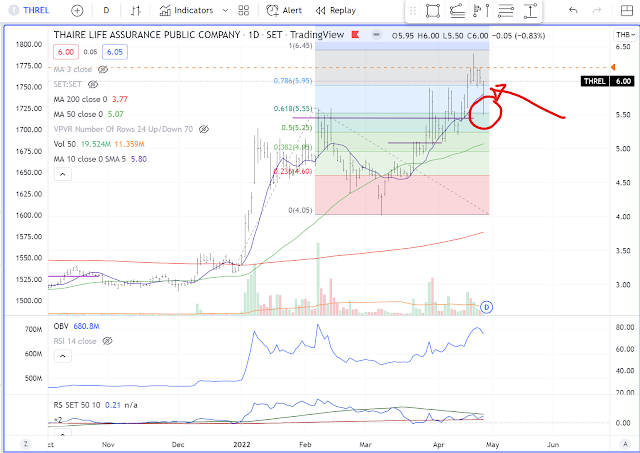
Task: Open the Indicators dialog
Action: point(186,11)
